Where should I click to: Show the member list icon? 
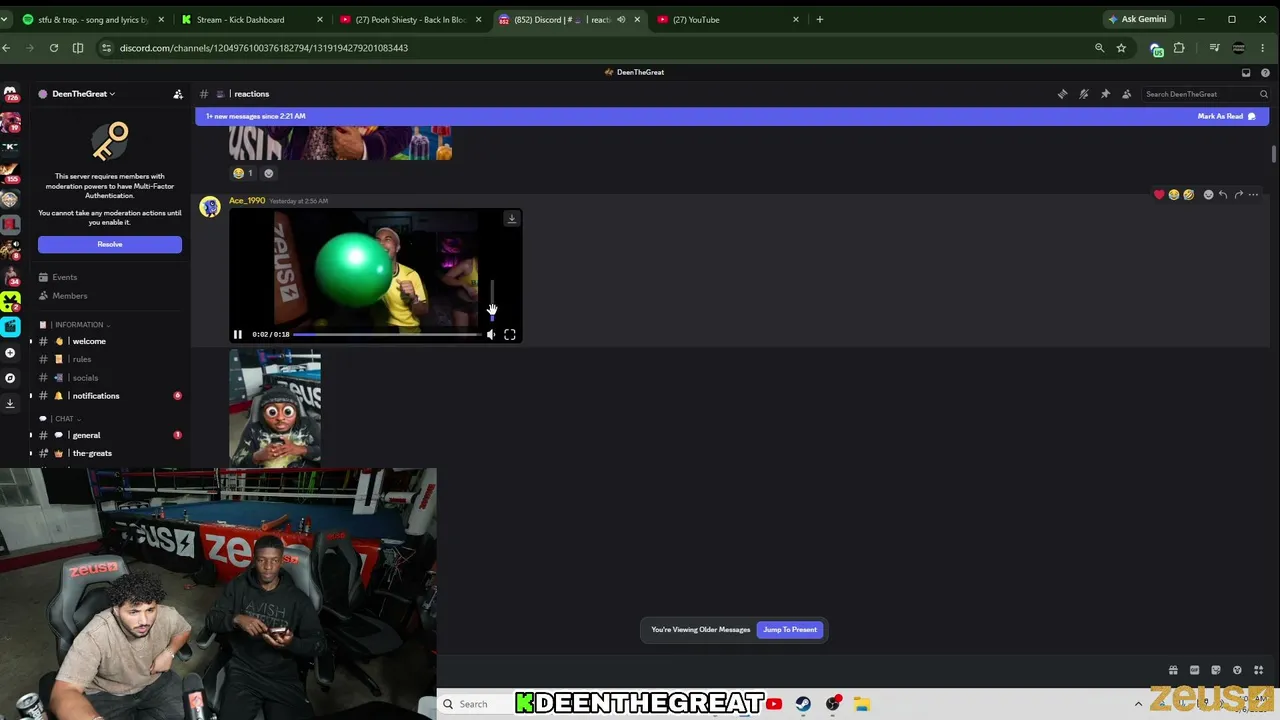click(1127, 94)
